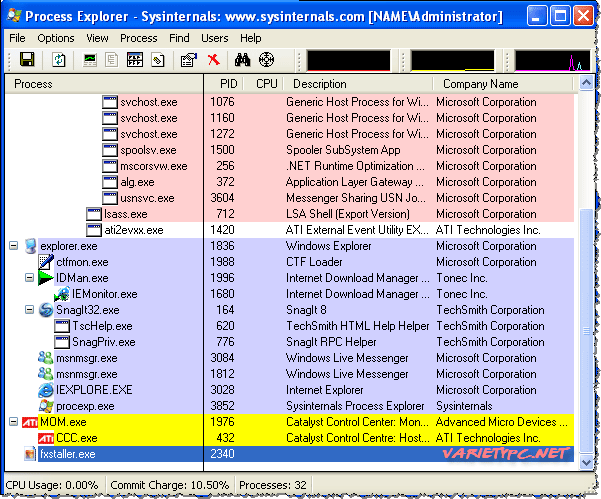The image size is (601, 499).
Task: Click the IEXPLORE.EXE Internet Explorer icon
Action: [46, 390]
